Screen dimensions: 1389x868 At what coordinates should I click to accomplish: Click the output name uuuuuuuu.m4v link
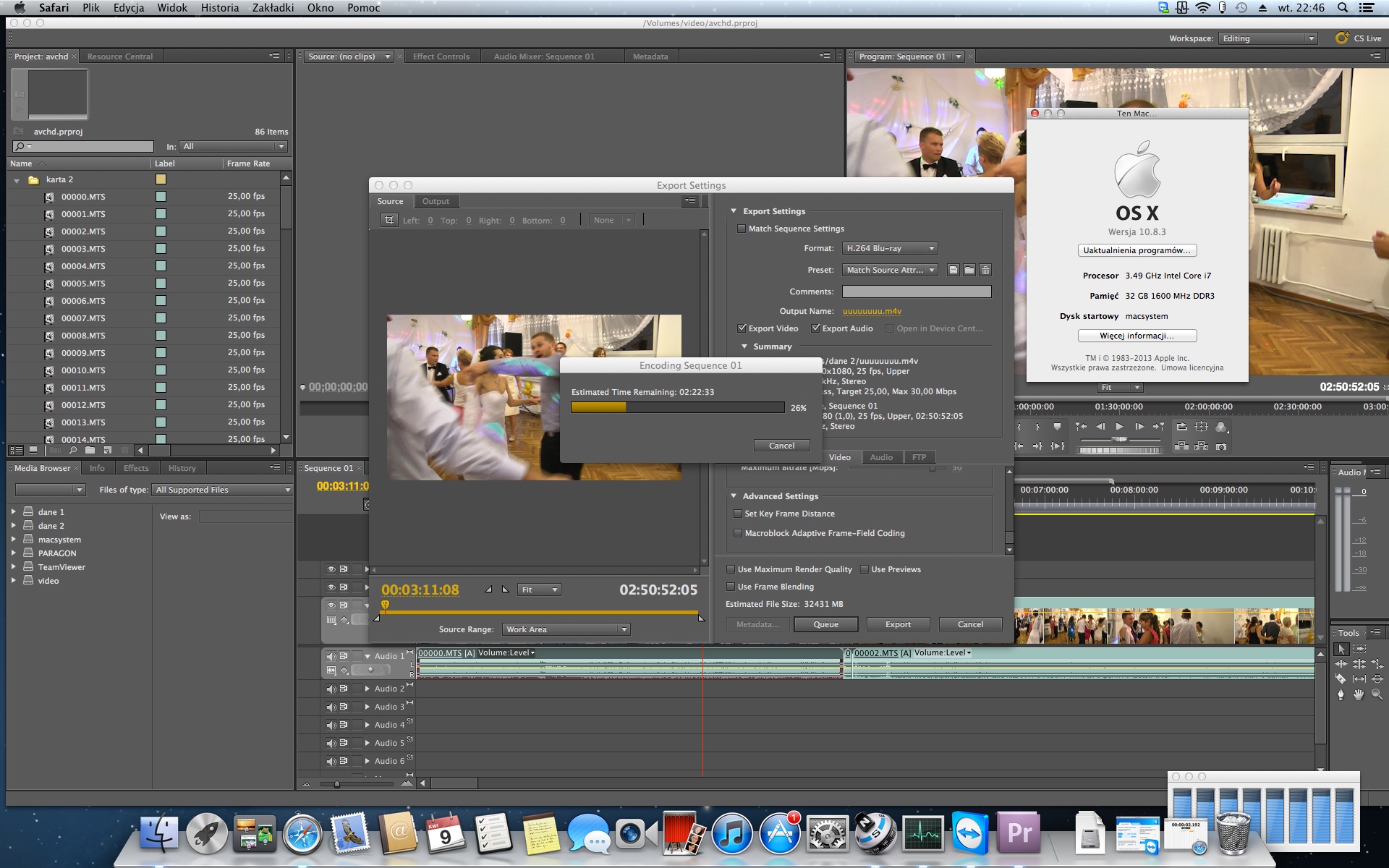coord(872,311)
